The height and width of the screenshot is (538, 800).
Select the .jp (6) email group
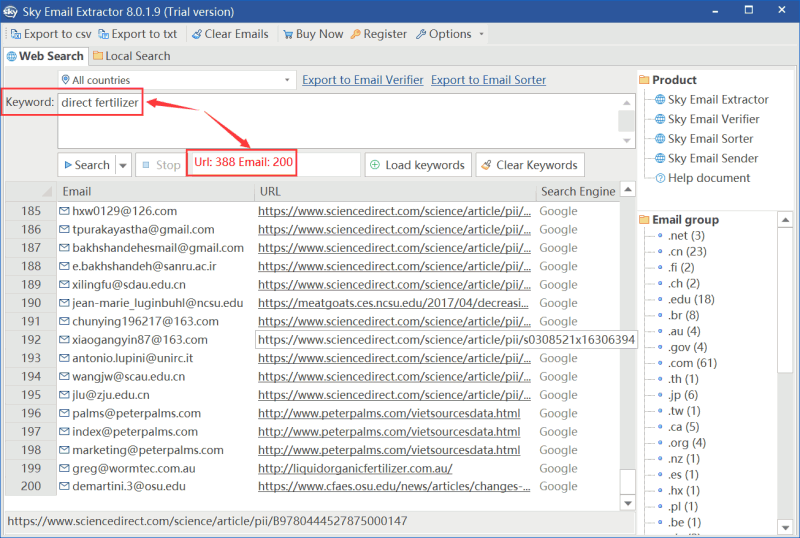pos(683,395)
